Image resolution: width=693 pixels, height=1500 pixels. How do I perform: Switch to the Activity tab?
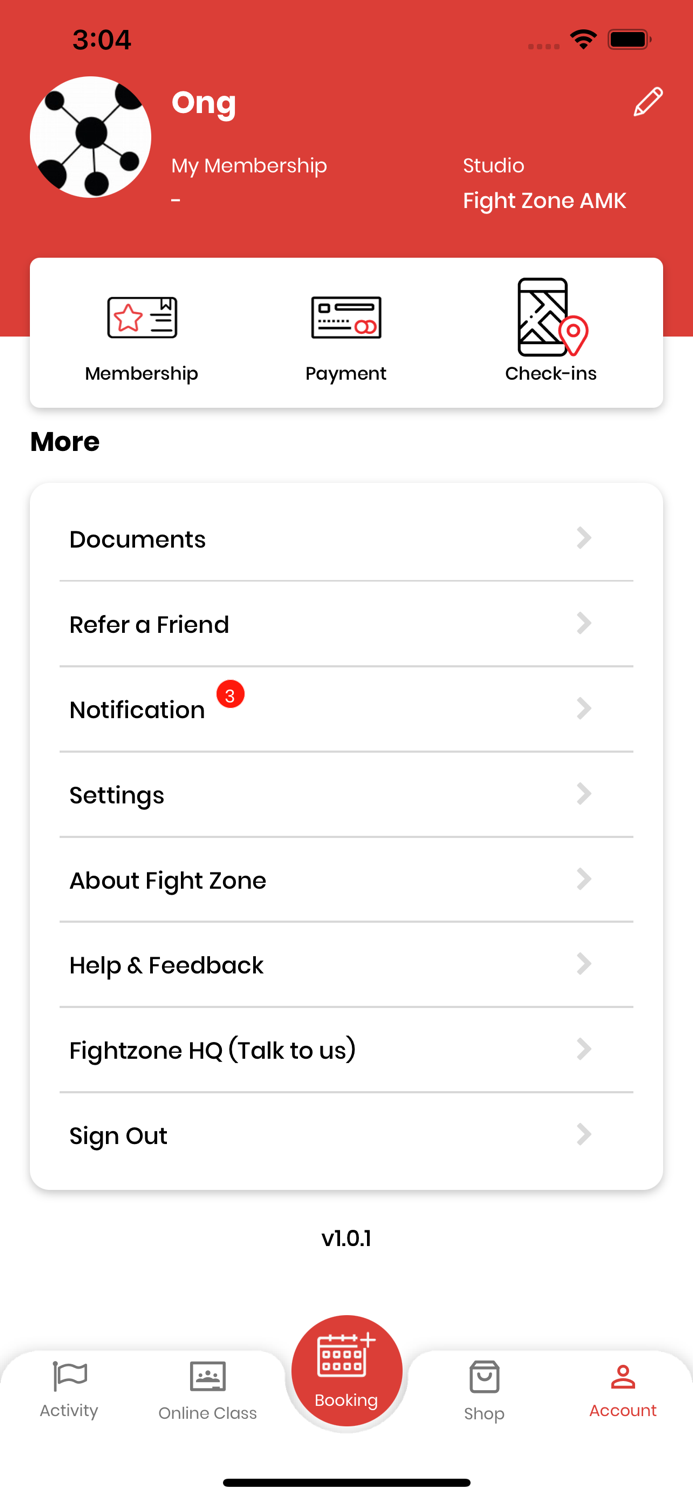point(69,1390)
